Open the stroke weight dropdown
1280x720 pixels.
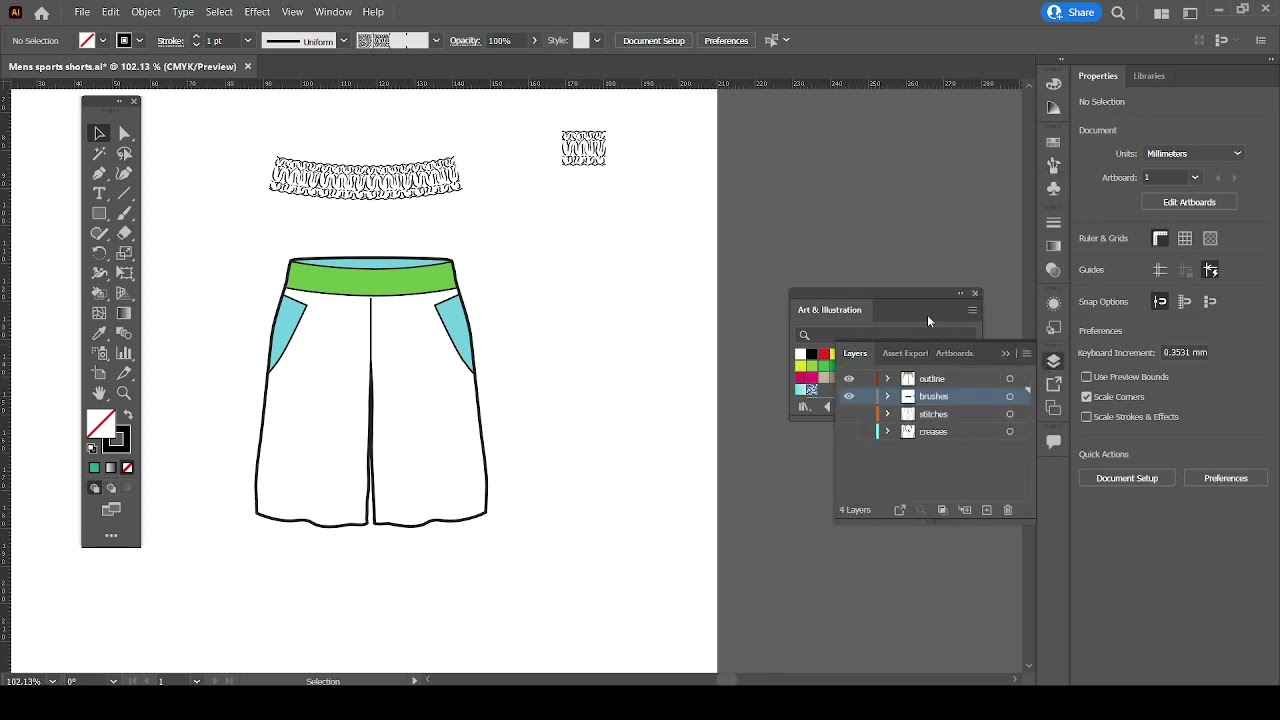pos(248,41)
